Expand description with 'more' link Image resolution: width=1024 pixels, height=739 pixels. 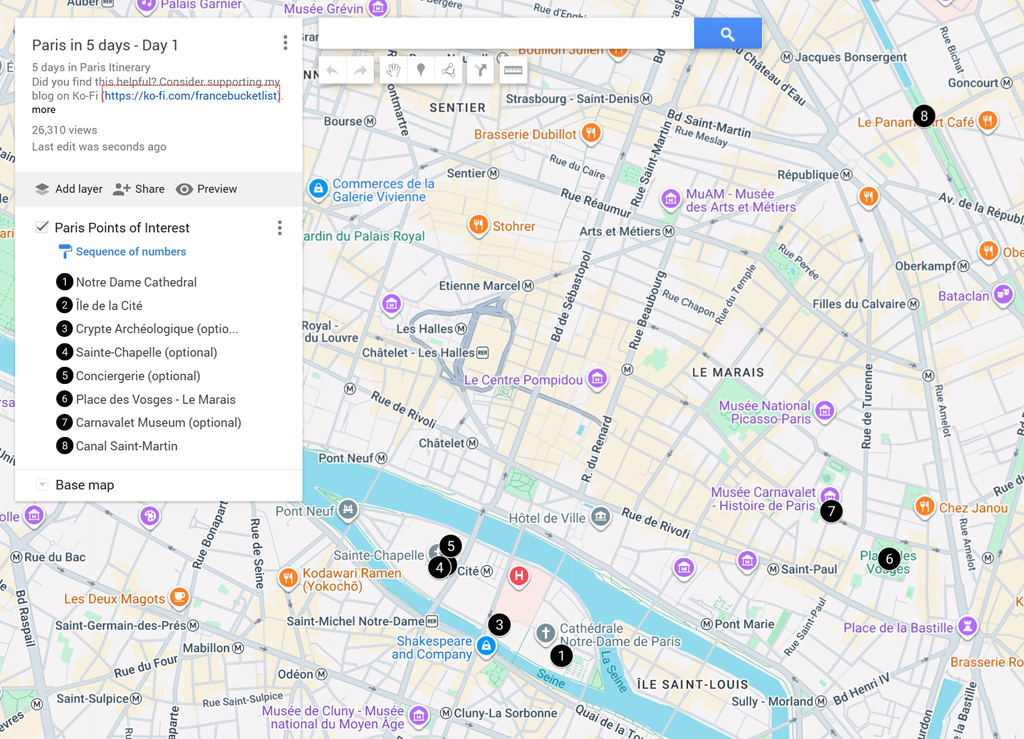pos(44,110)
